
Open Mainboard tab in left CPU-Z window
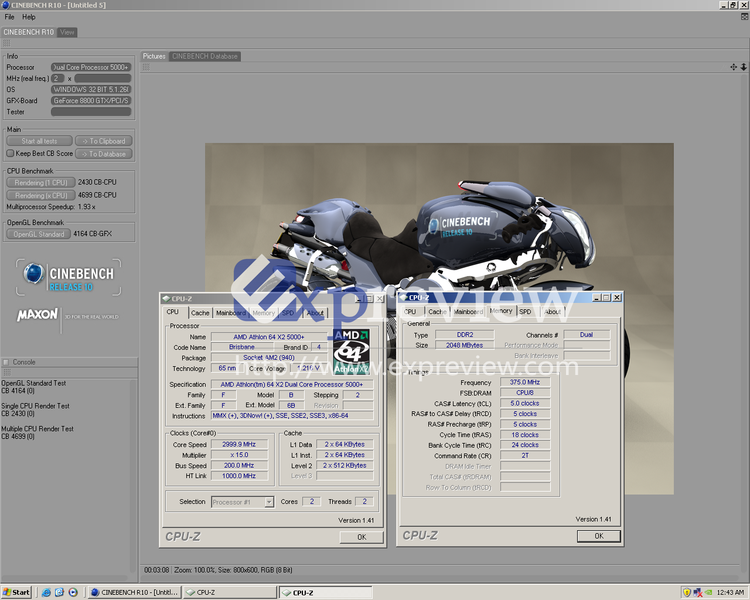(x=231, y=313)
